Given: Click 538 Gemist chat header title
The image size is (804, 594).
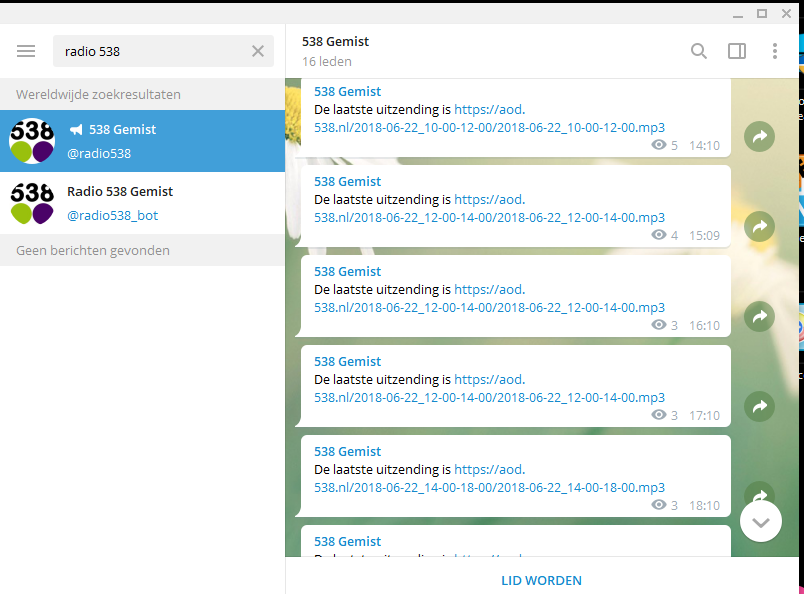Looking at the screenshot, I should [336, 42].
